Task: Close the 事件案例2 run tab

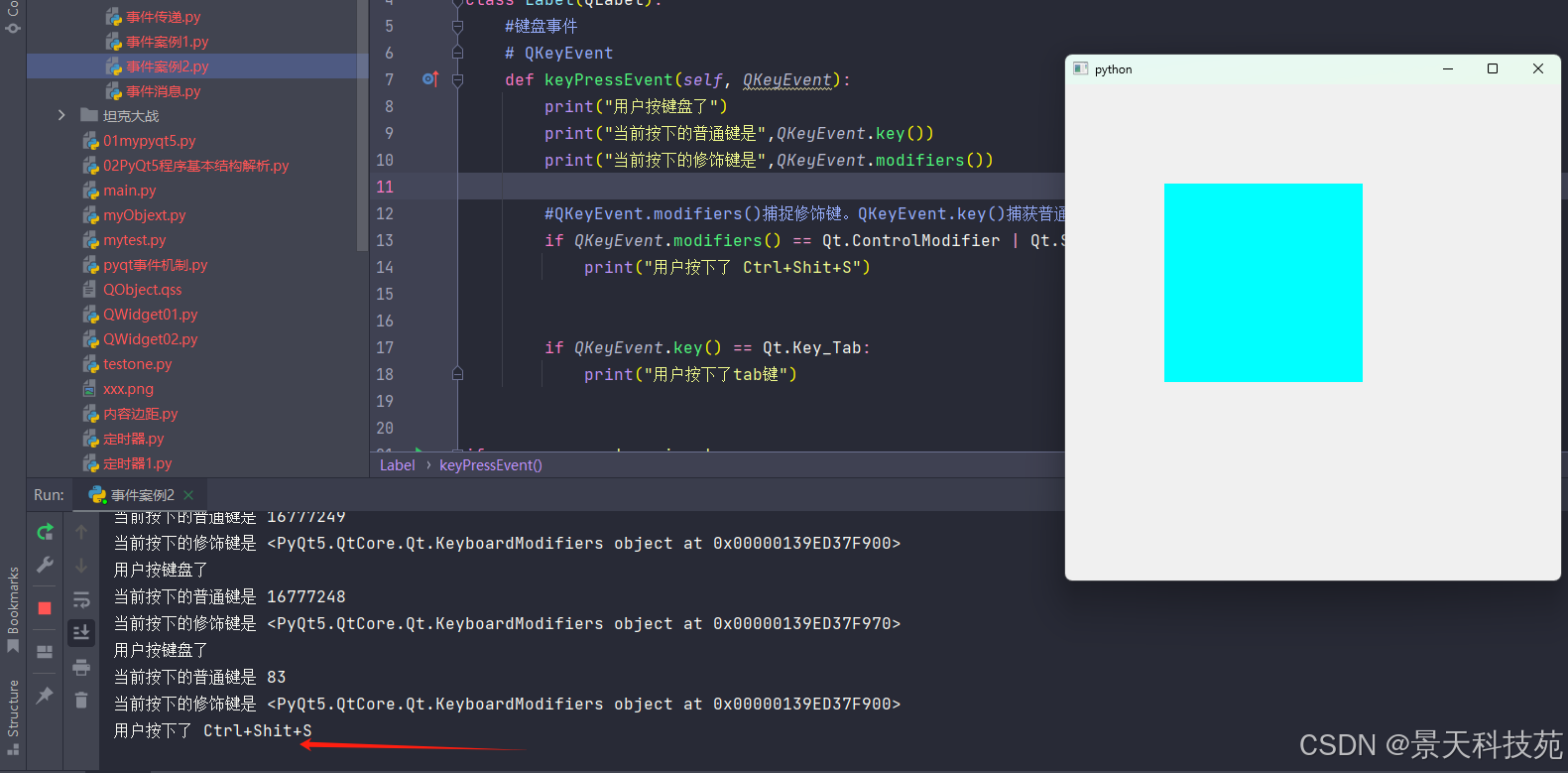Action: point(188,495)
